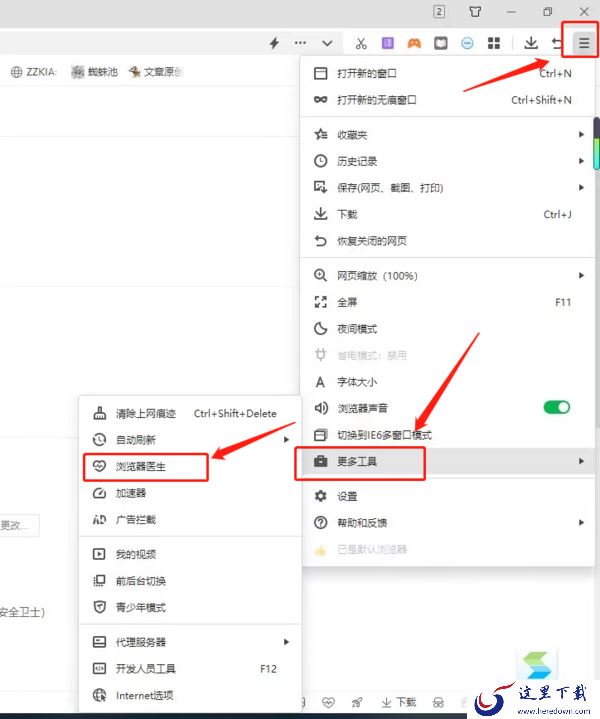Click the incognito glasses icon in status bar
This screenshot has width=600, height=719.
click(438, 702)
